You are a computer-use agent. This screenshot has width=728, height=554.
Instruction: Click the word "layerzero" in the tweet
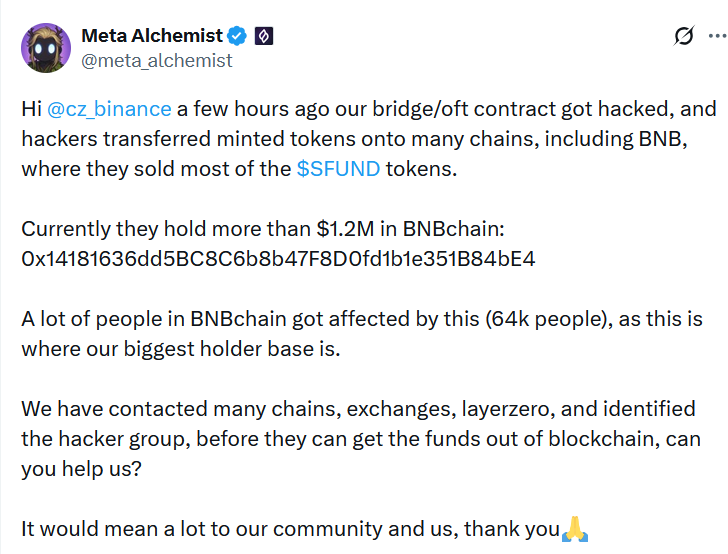pyautogui.click(x=507, y=410)
